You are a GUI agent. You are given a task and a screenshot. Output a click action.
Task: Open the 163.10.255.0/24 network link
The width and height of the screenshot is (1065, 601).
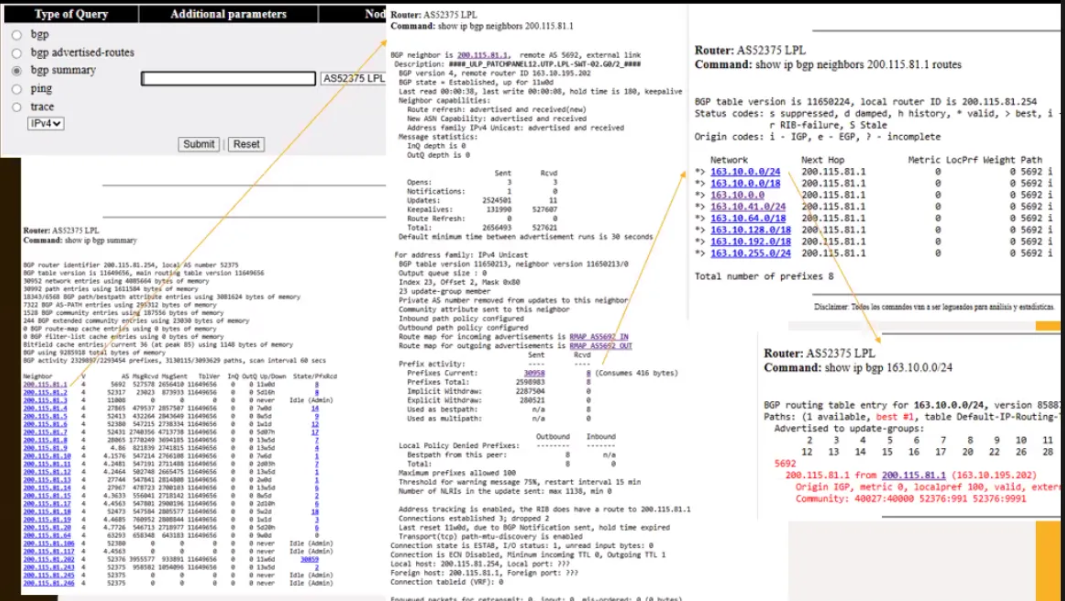pyautogui.click(x=751, y=253)
